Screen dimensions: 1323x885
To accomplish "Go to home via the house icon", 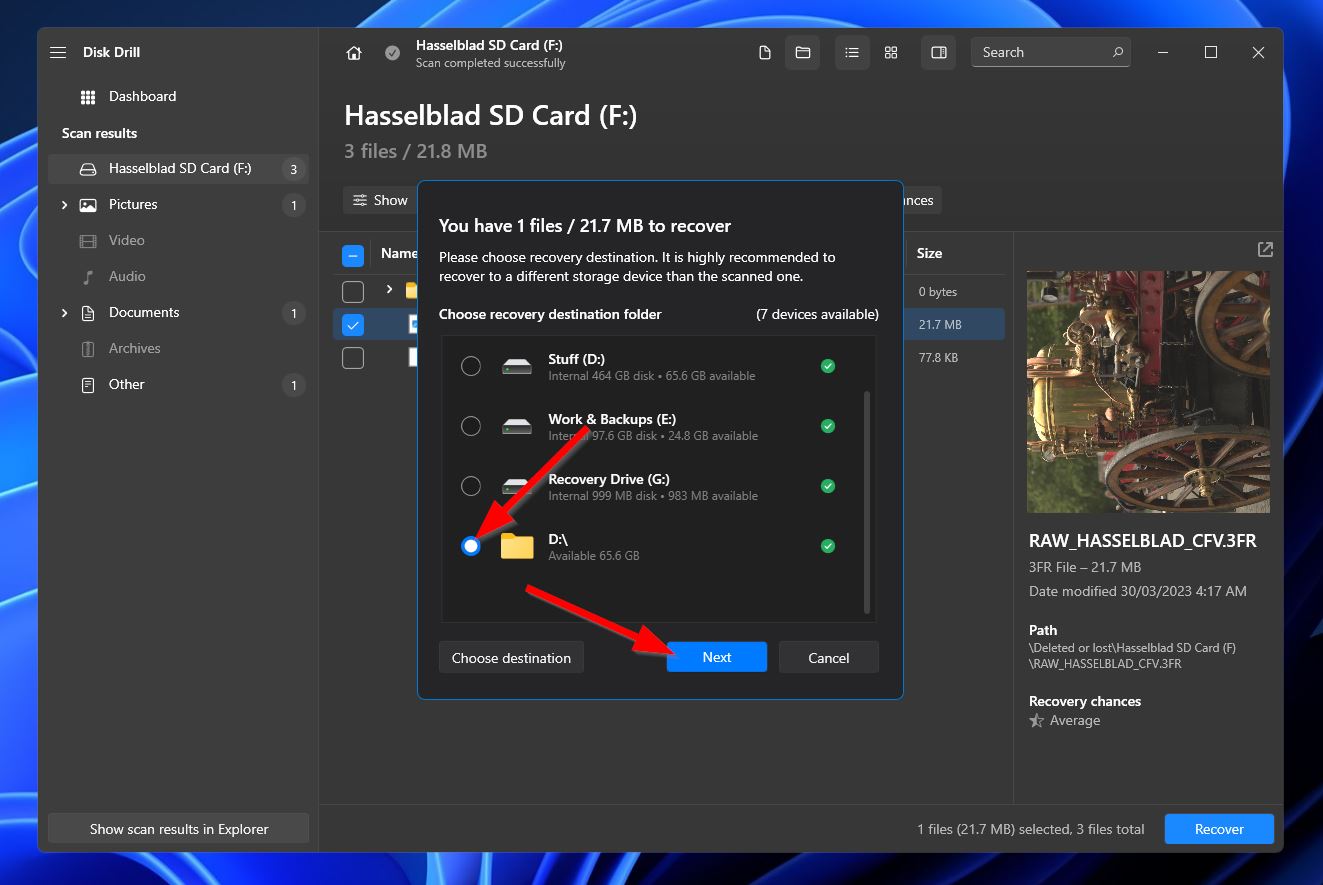I will pos(354,53).
